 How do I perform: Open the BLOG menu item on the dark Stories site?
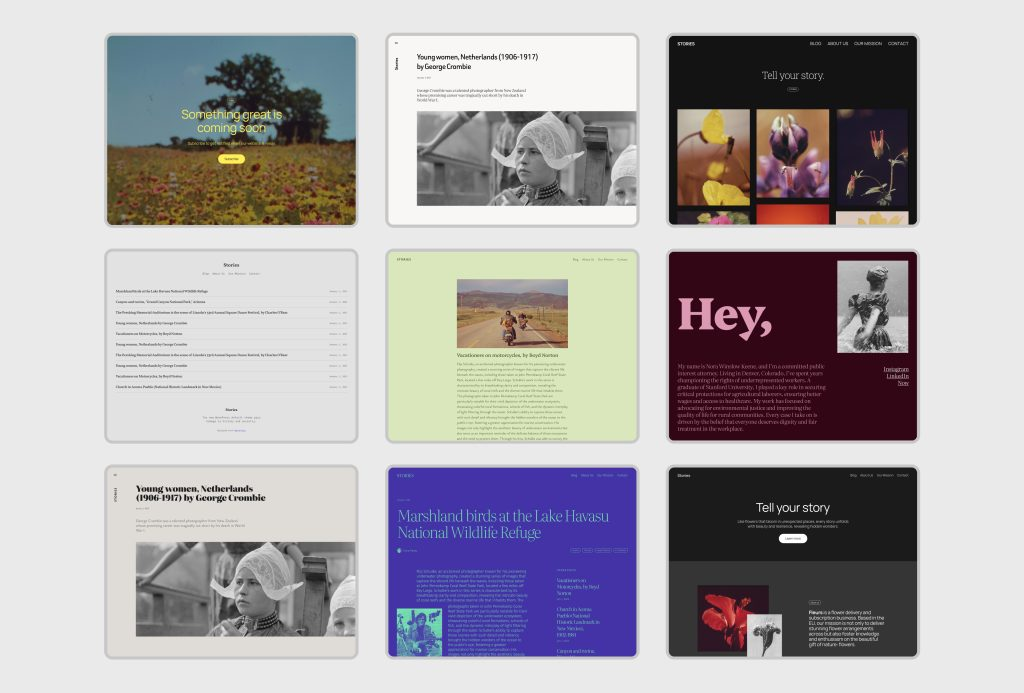pyautogui.click(x=815, y=44)
